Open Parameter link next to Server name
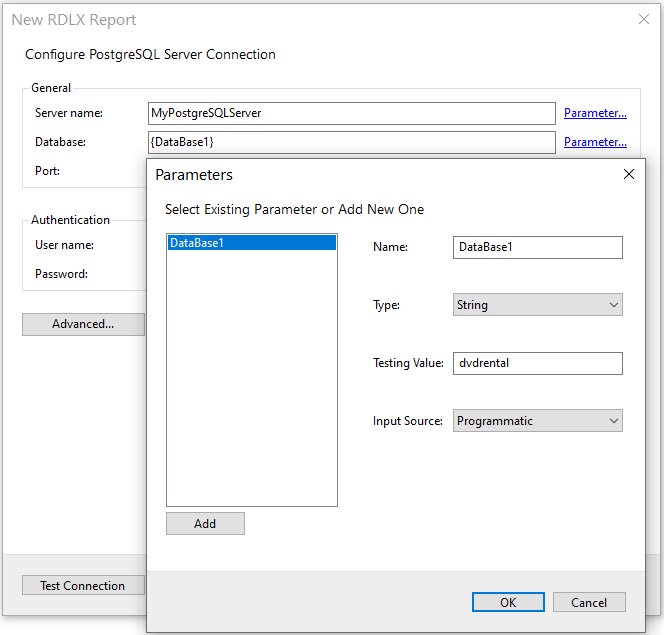664x635 pixels. pos(595,113)
